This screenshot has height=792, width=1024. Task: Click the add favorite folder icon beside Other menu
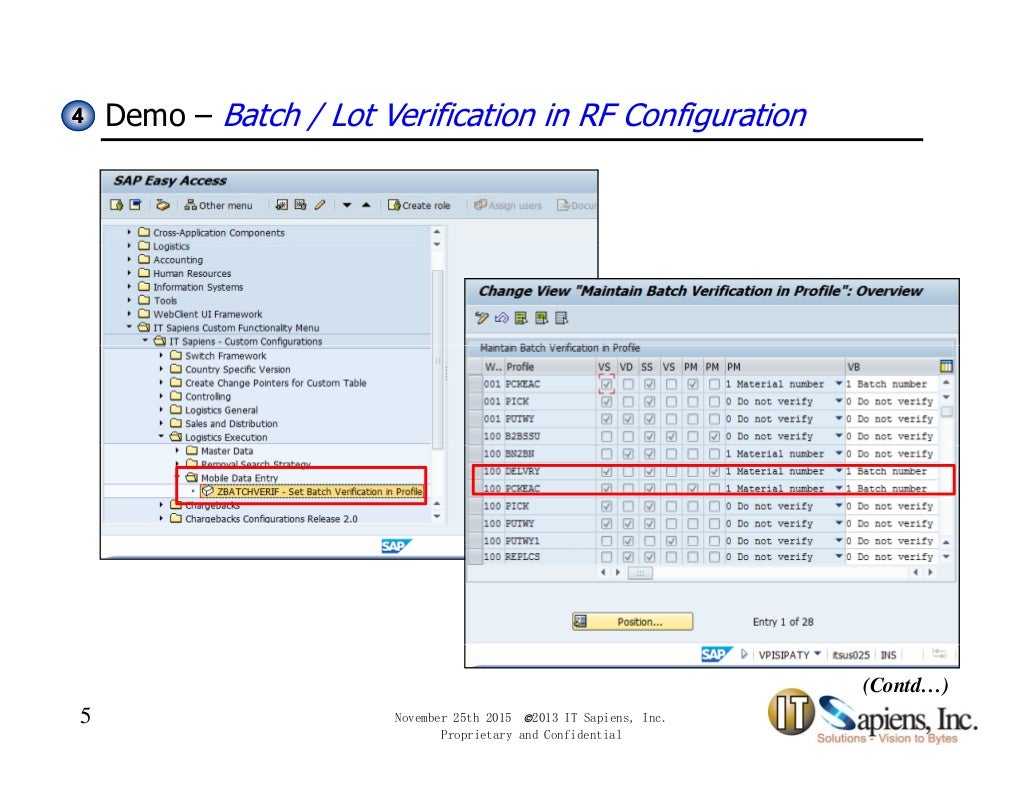click(x=281, y=205)
